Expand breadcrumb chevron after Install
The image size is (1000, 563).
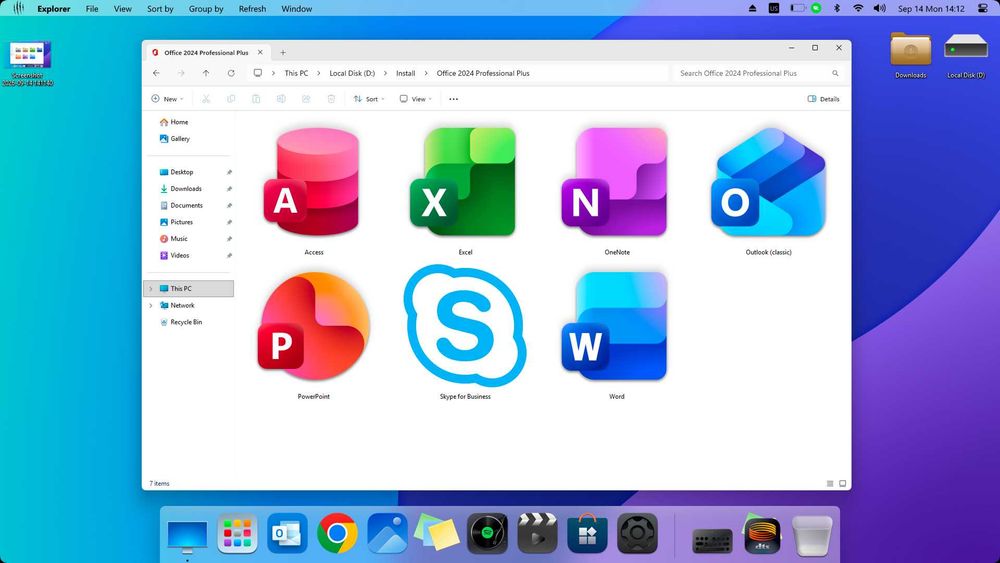point(426,73)
